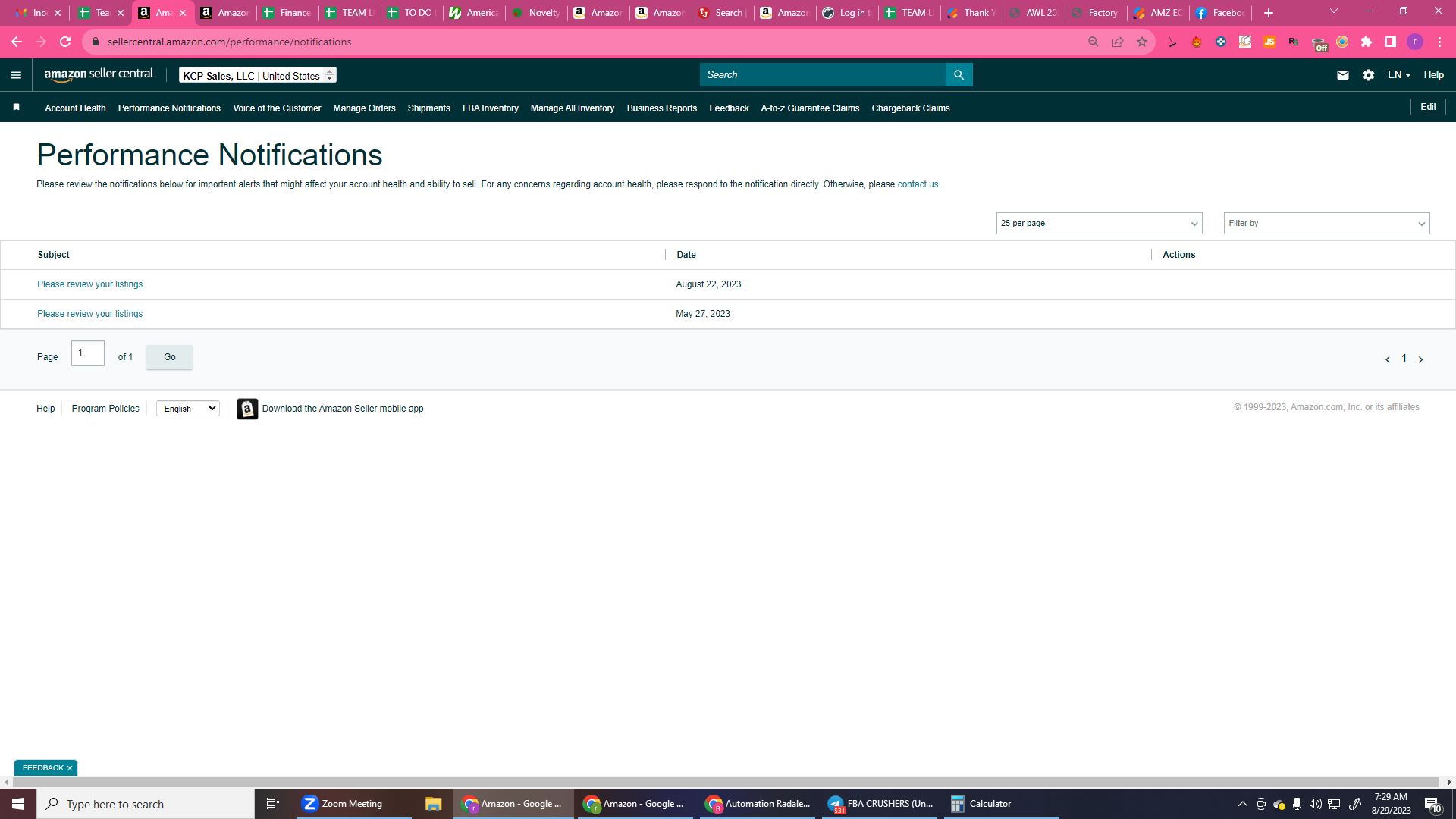
Task: Open the English footer language selector
Action: [x=188, y=409]
